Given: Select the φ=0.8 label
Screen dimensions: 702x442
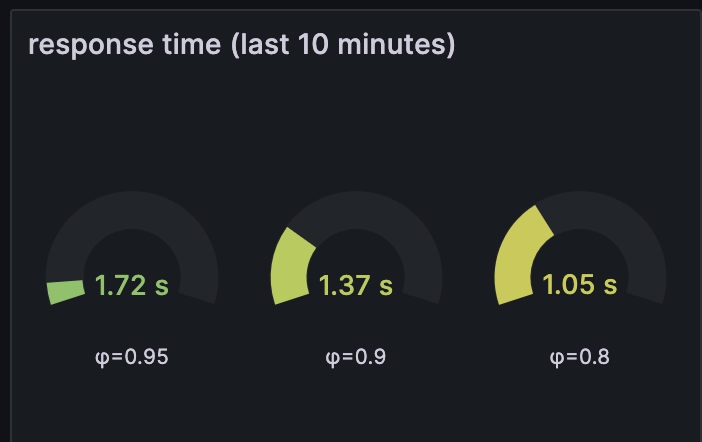Looking at the screenshot, I should (579, 357).
